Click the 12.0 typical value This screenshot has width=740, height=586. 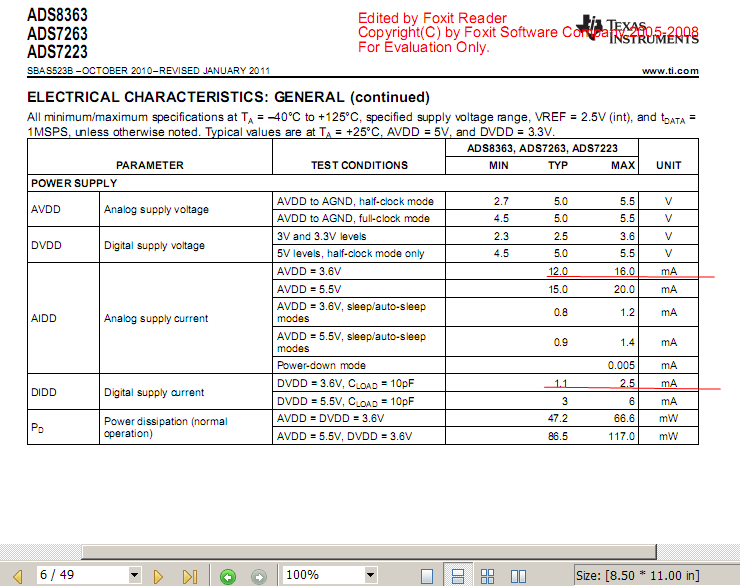(x=558, y=271)
